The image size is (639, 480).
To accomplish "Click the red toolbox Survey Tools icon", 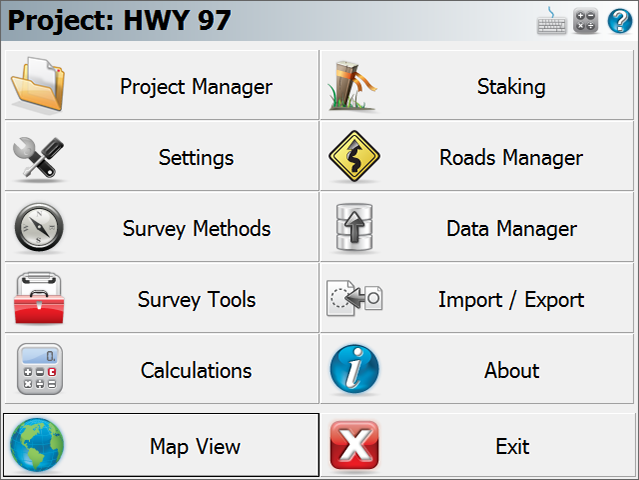I will tap(39, 299).
